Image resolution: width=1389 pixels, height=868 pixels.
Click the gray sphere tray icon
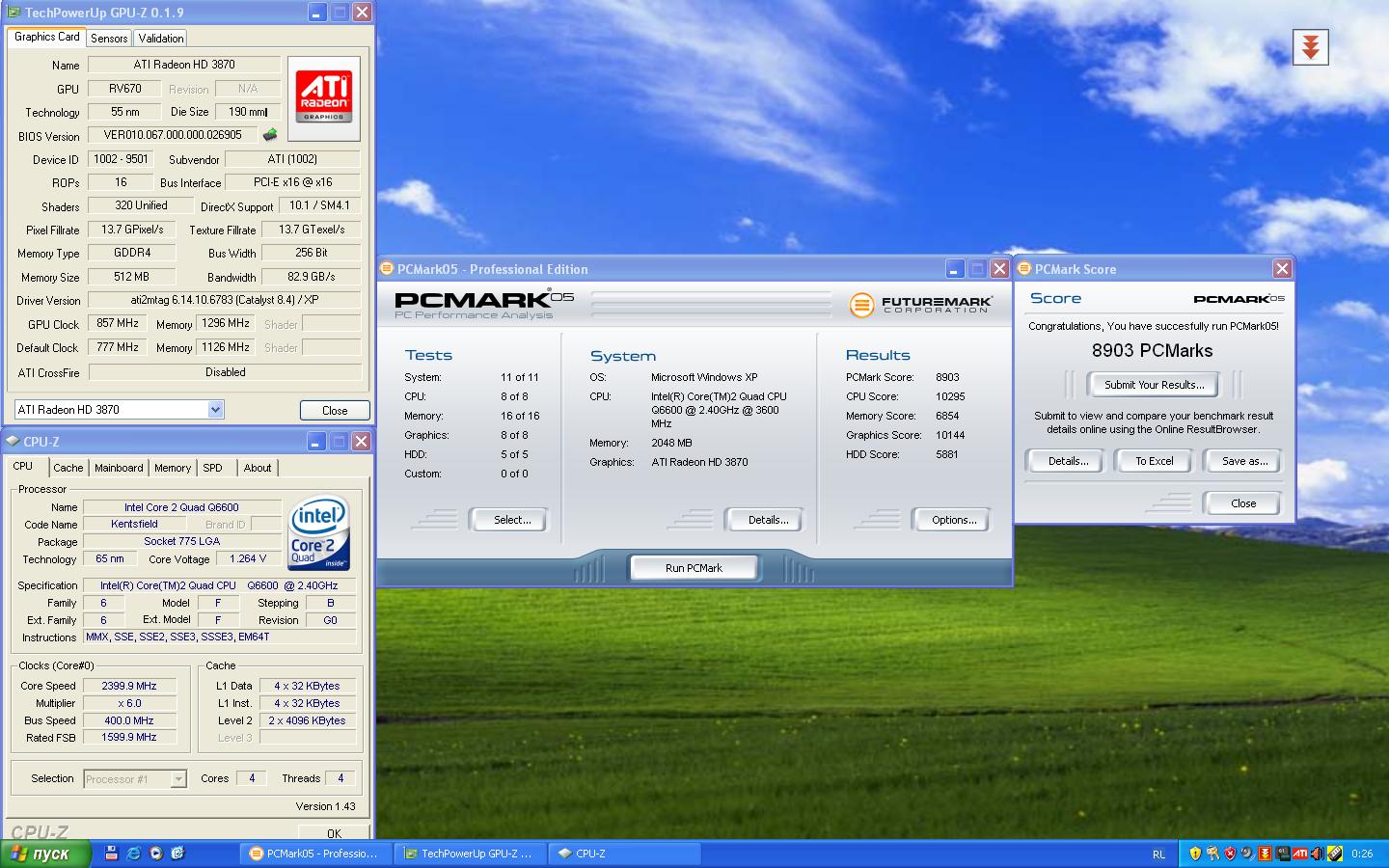click(1247, 854)
